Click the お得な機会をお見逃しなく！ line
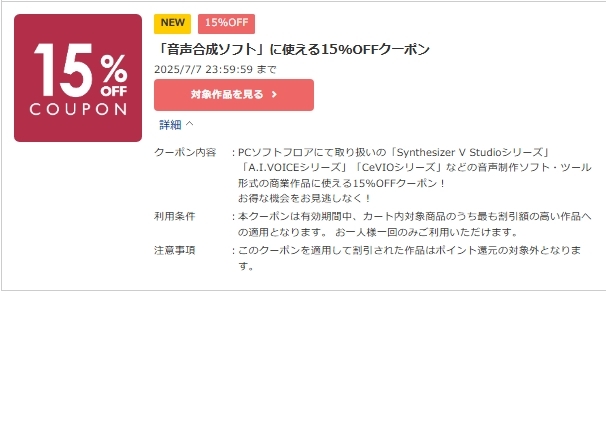606x437 pixels. pyautogui.click(x=305, y=199)
